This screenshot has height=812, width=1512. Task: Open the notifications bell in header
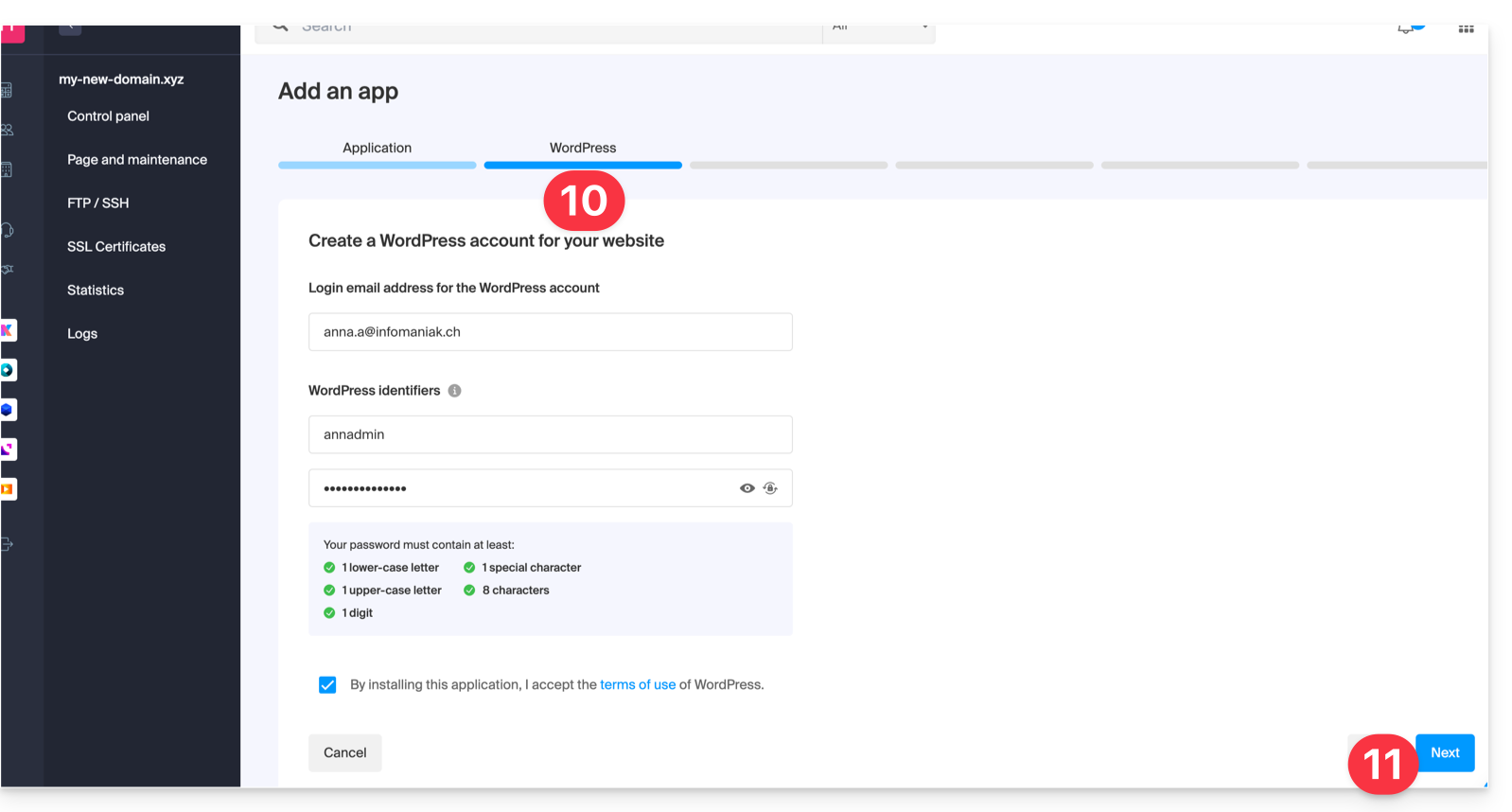pos(1407,28)
